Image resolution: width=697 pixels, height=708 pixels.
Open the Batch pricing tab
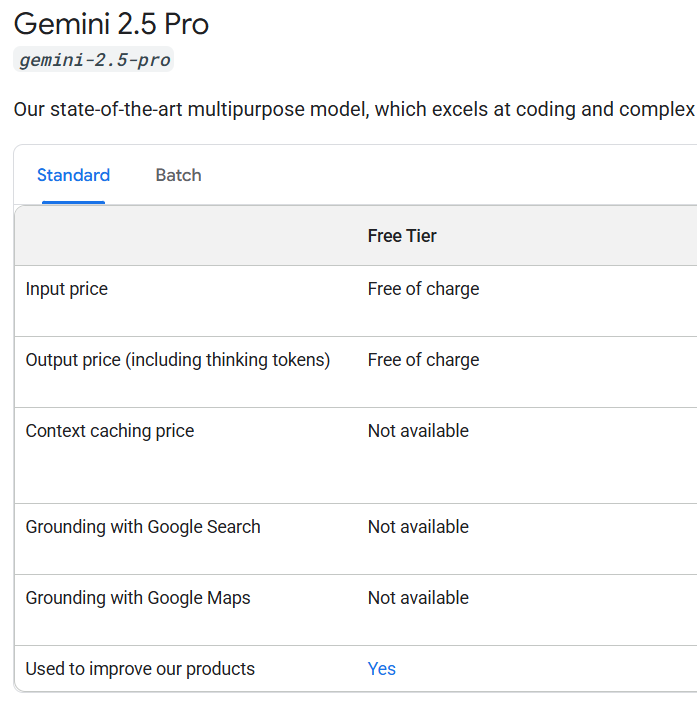click(178, 176)
